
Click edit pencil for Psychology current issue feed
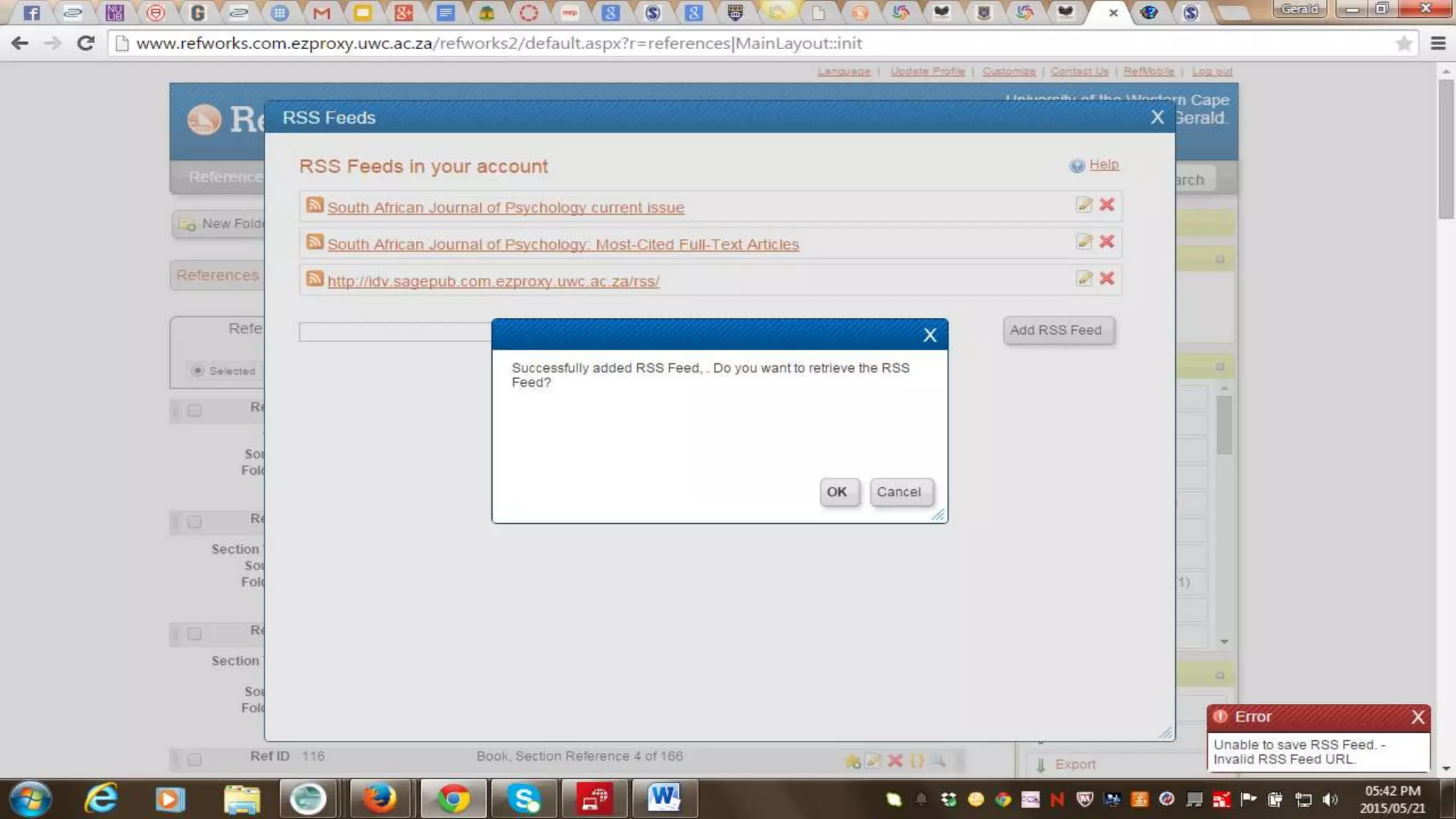[x=1083, y=205]
